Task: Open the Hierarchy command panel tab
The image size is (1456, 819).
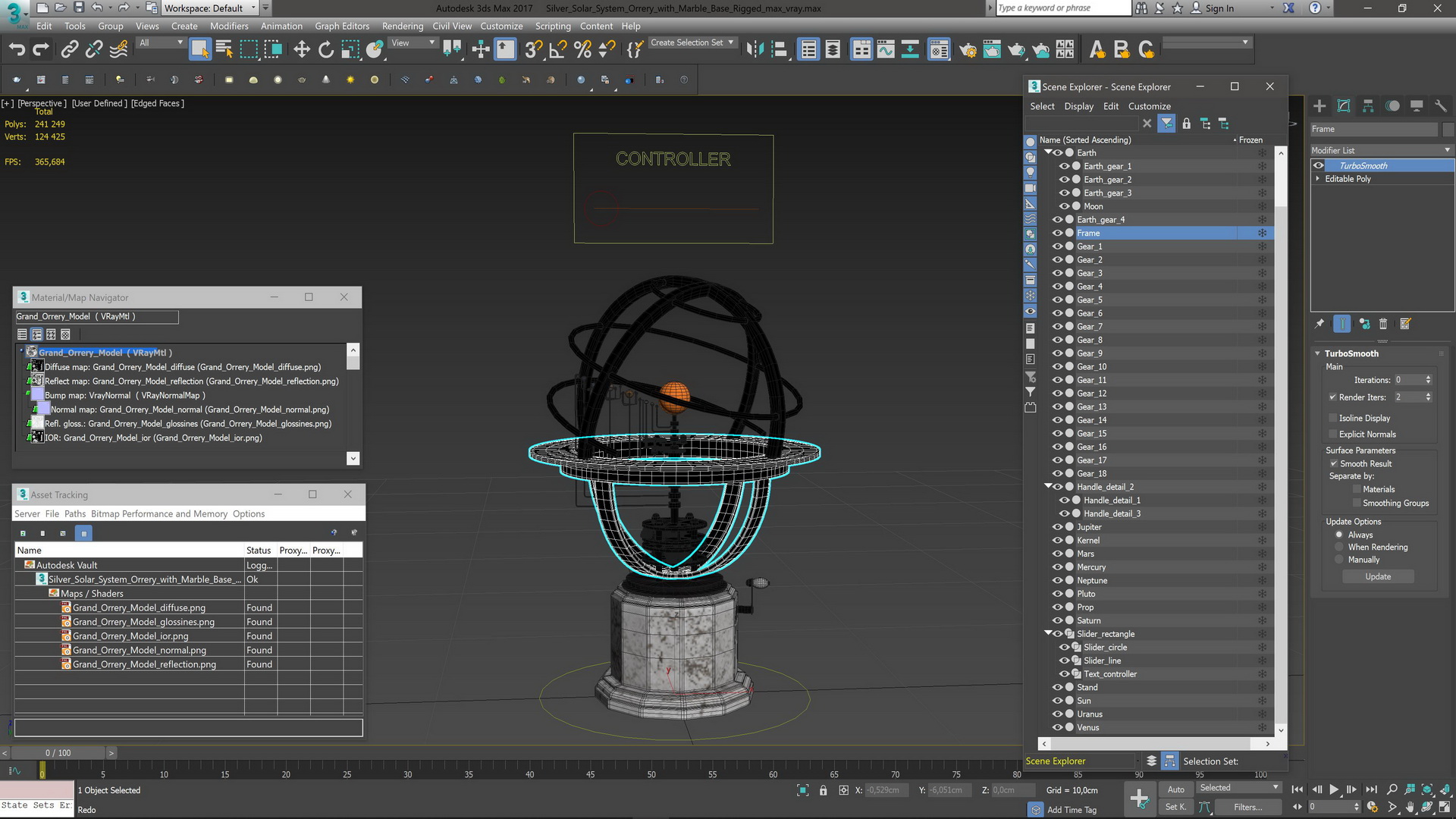Action: click(1368, 106)
